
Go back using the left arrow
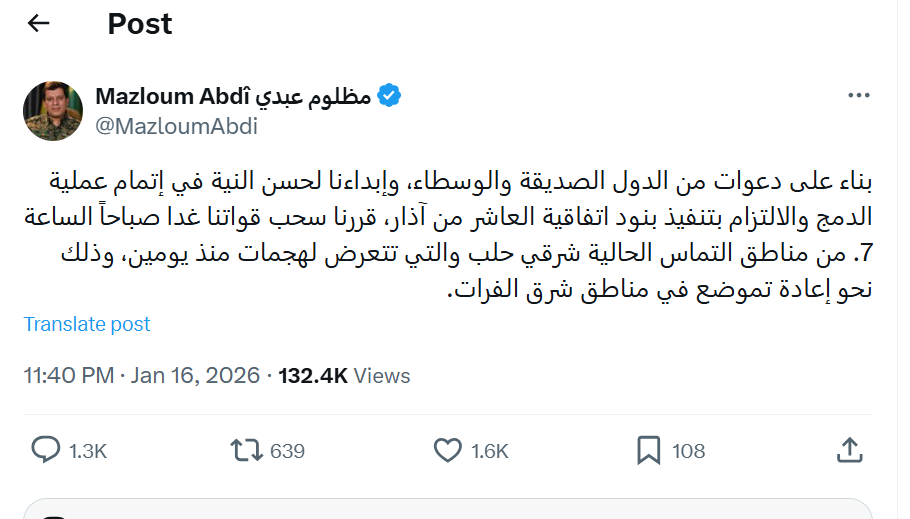(38, 23)
